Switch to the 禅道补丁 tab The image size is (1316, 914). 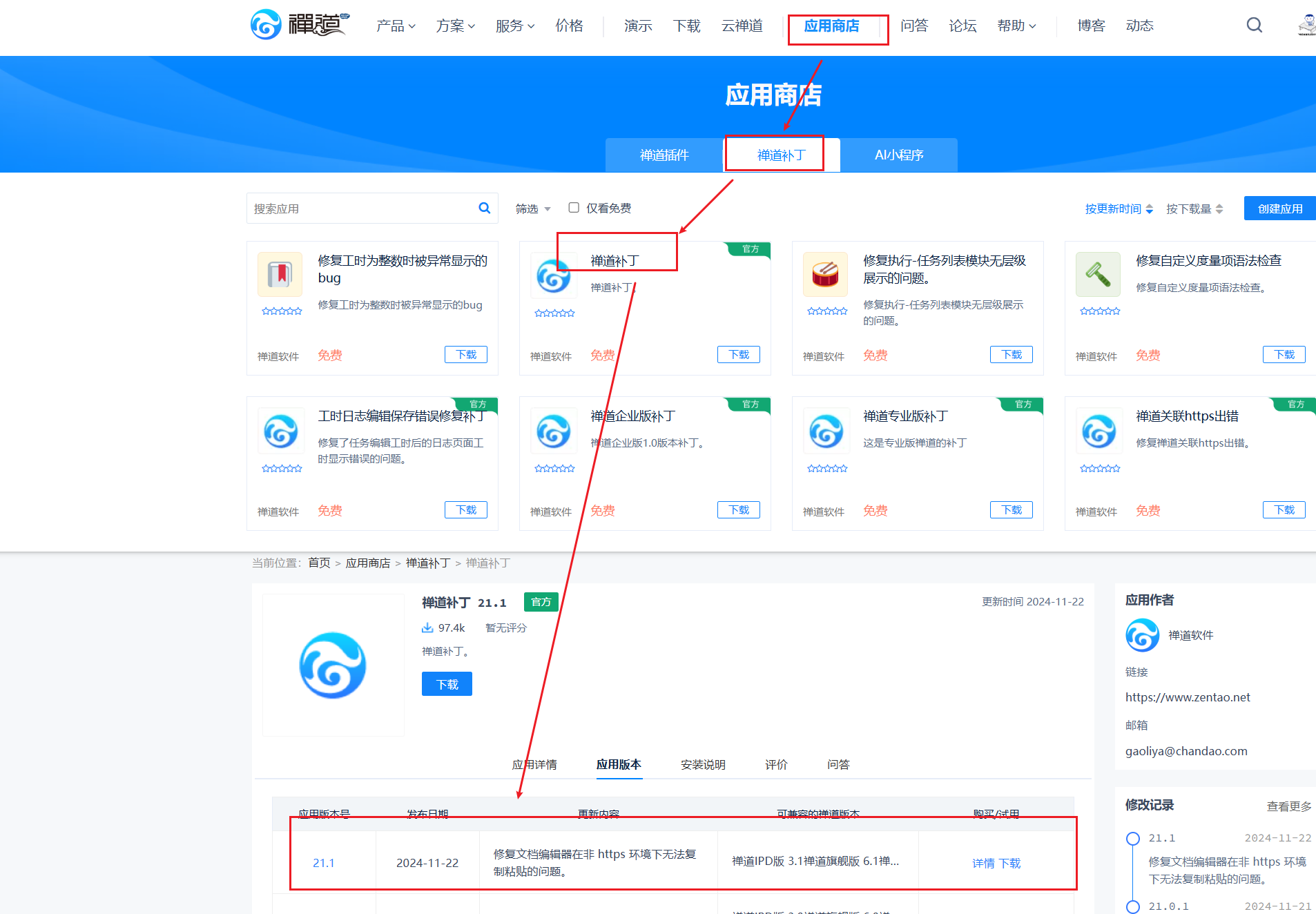(782, 155)
